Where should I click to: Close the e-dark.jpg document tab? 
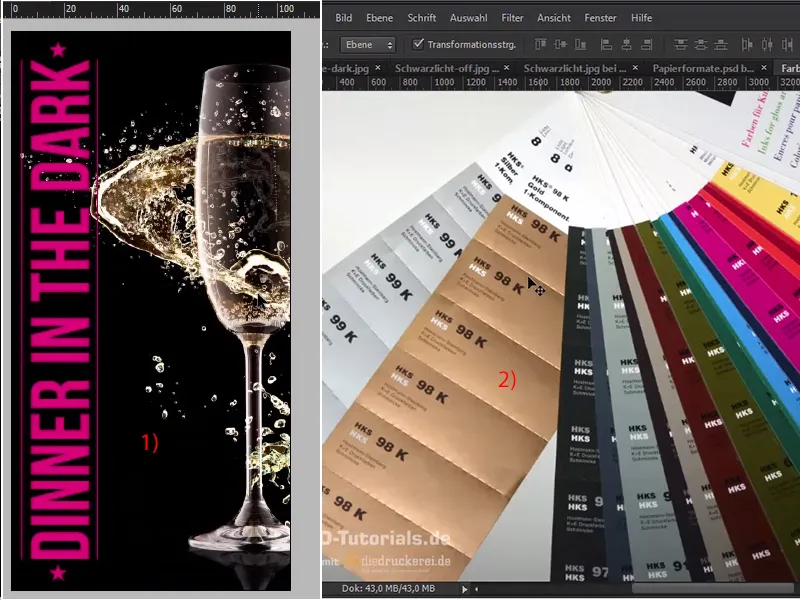378,67
